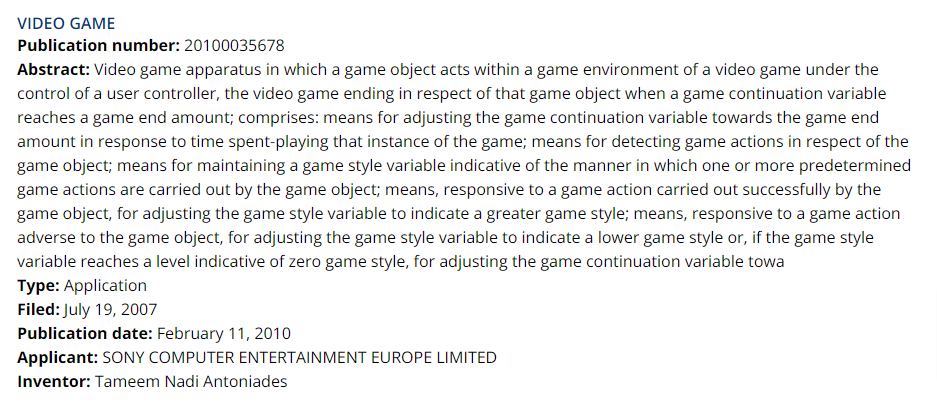Click abstract line starting 'reaches a game end amount'
Screen dimensions: 937x405
448,118
